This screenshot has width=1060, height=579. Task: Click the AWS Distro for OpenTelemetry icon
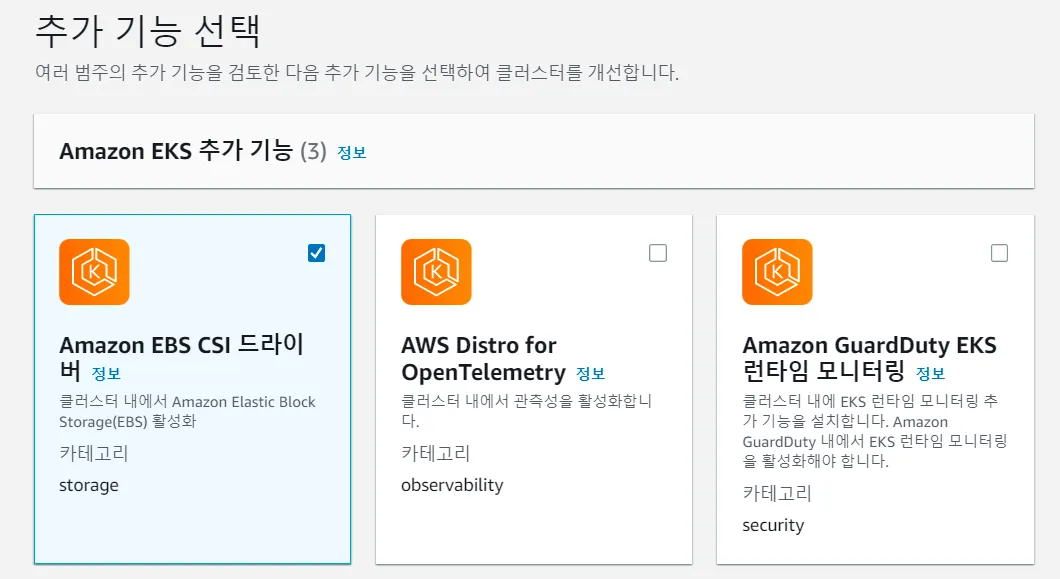pos(436,272)
